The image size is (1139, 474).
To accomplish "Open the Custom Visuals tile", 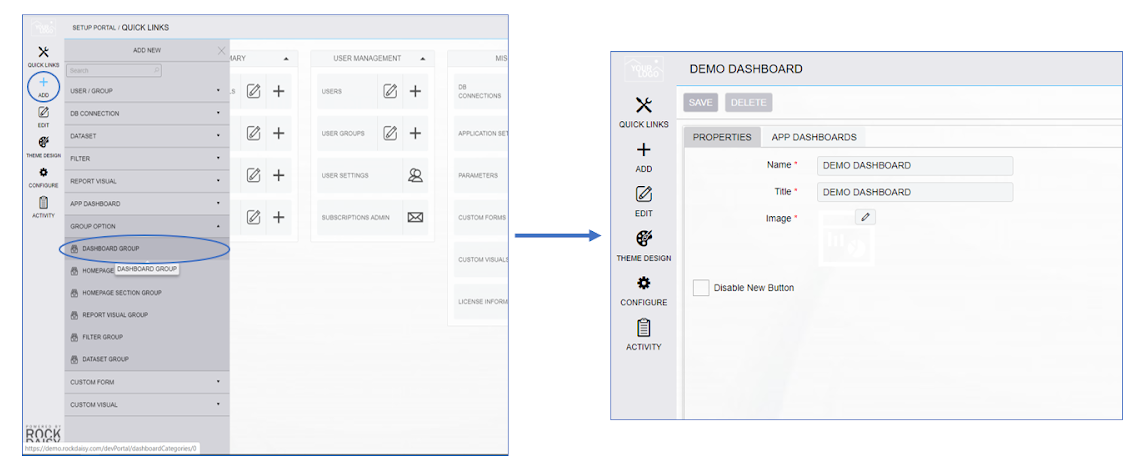I will [x=481, y=259].
